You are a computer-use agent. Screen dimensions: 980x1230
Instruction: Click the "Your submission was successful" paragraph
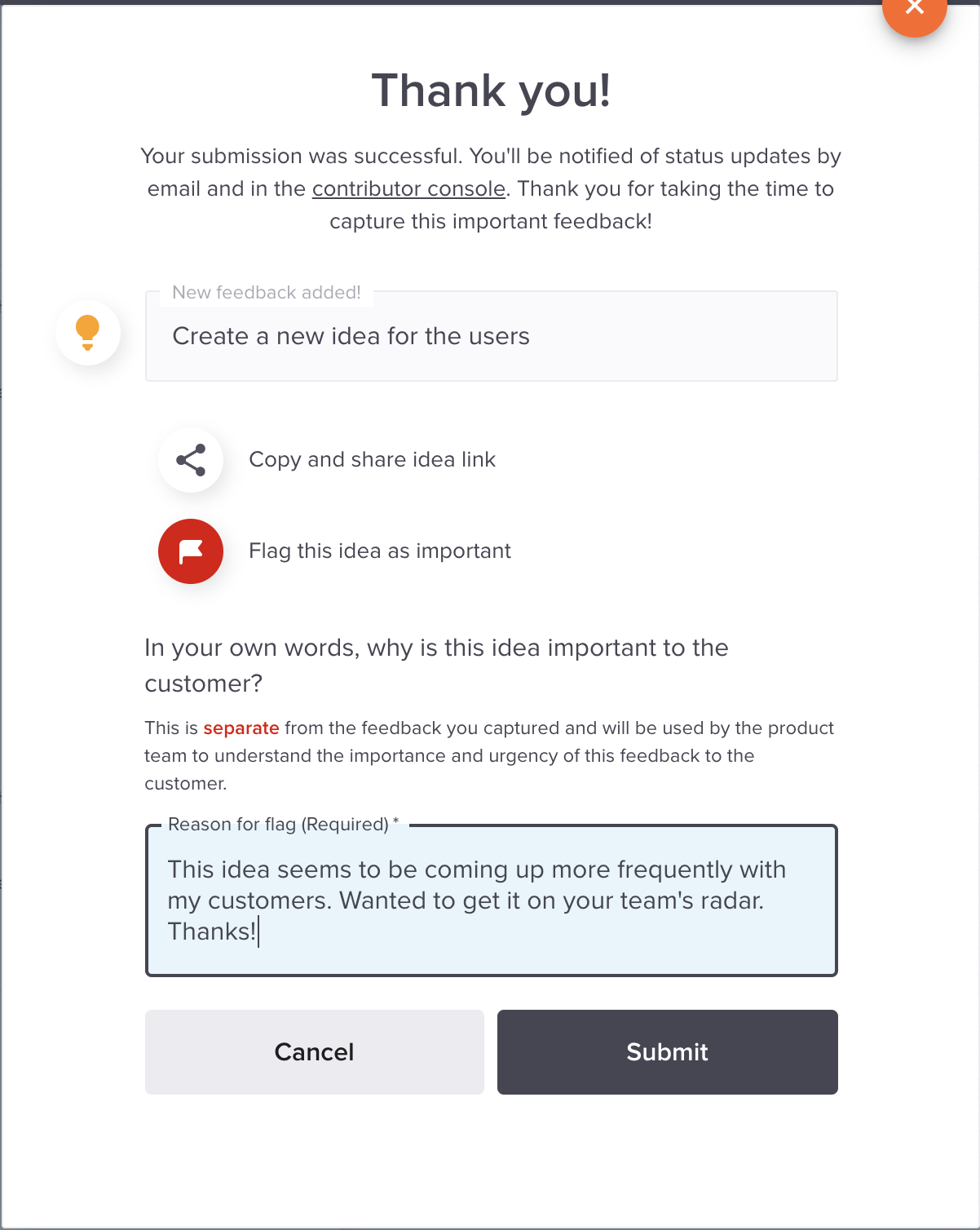click(491, 188)
